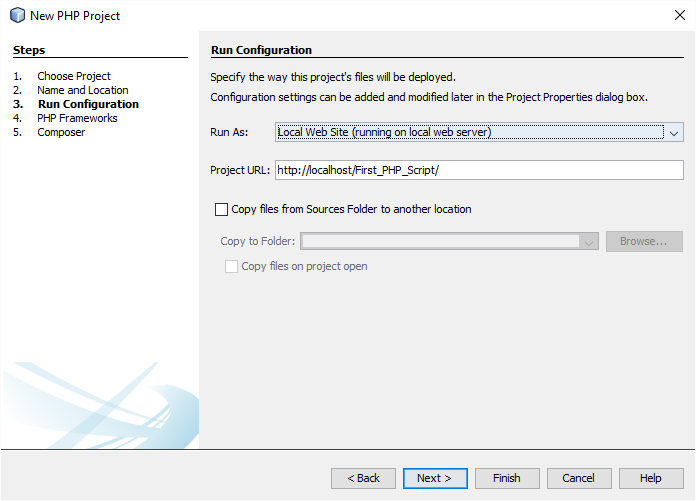Image resolution: width=696 pixels, height=501 pixels.
Task: Proceed with the Next button
Action: (435, 478)
